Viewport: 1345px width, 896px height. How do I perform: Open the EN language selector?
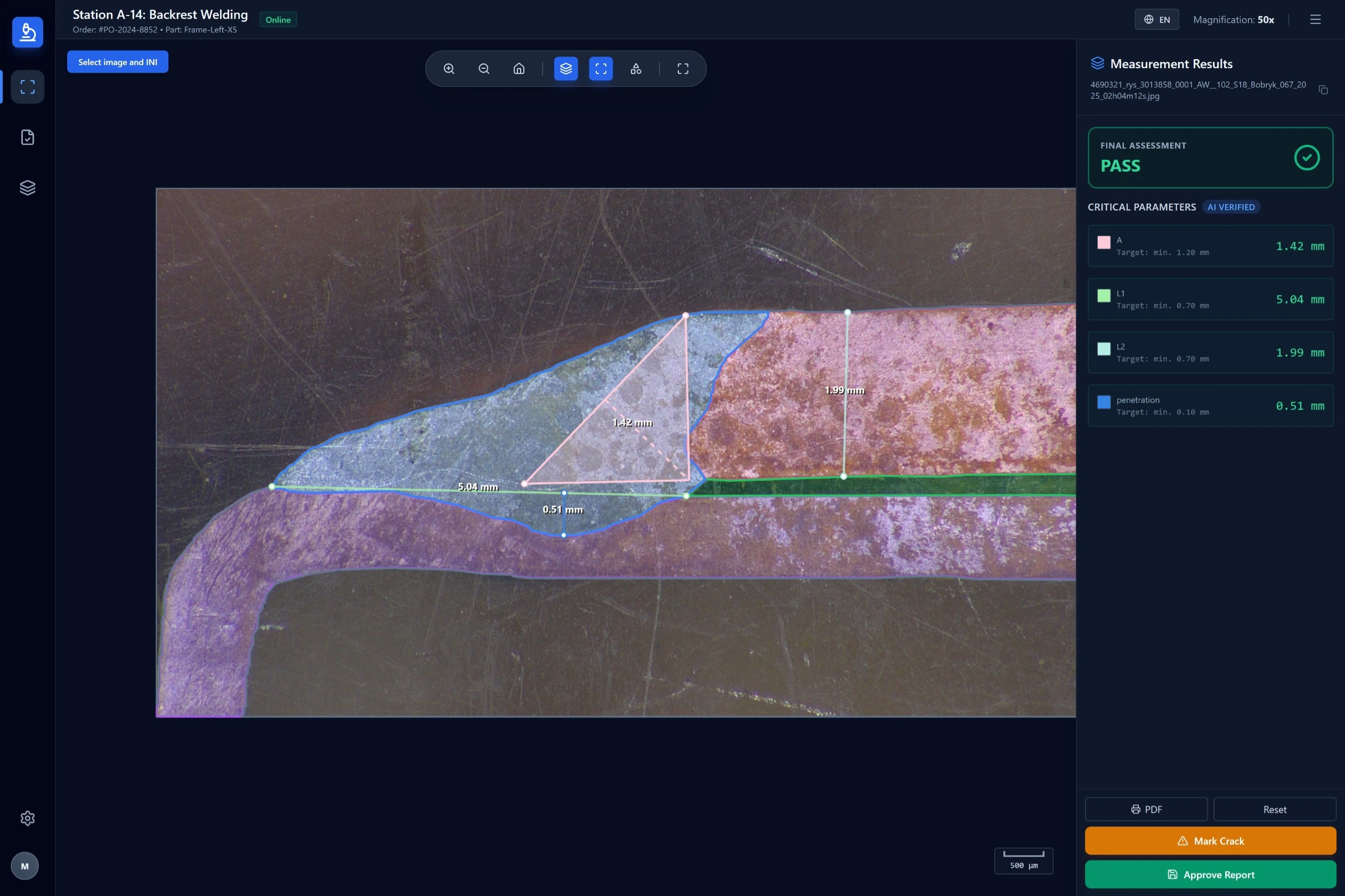[x=1156, y=19]
